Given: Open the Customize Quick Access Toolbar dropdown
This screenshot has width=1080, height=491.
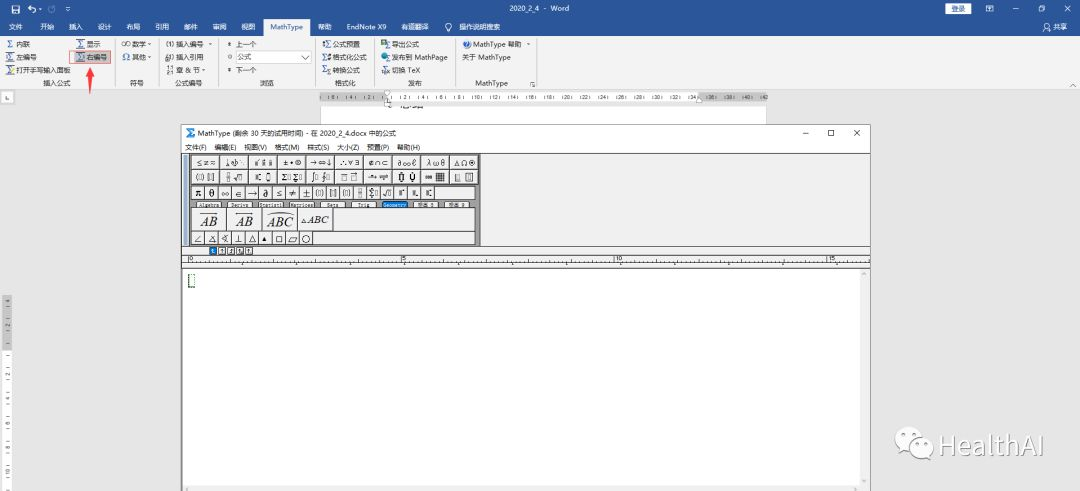Looking at the screenshot, I should coord(68,9).
